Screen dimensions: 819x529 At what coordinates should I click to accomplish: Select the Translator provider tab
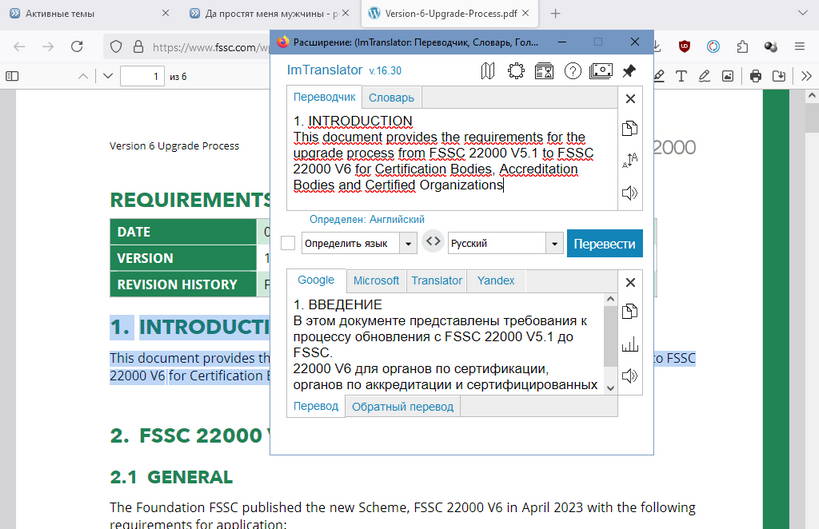click(437, 281)
